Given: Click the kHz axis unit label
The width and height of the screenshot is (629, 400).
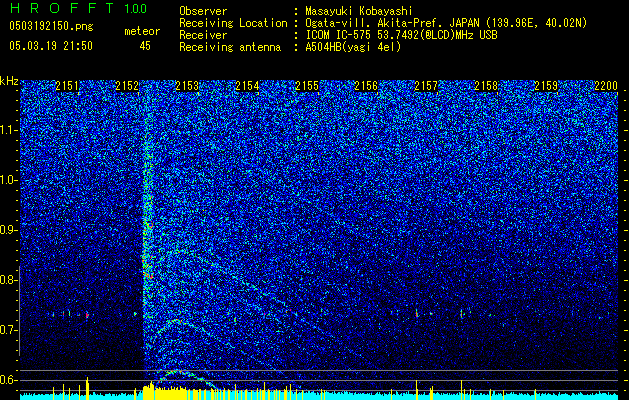Looking at the screenshot, I should click(9, 81).
